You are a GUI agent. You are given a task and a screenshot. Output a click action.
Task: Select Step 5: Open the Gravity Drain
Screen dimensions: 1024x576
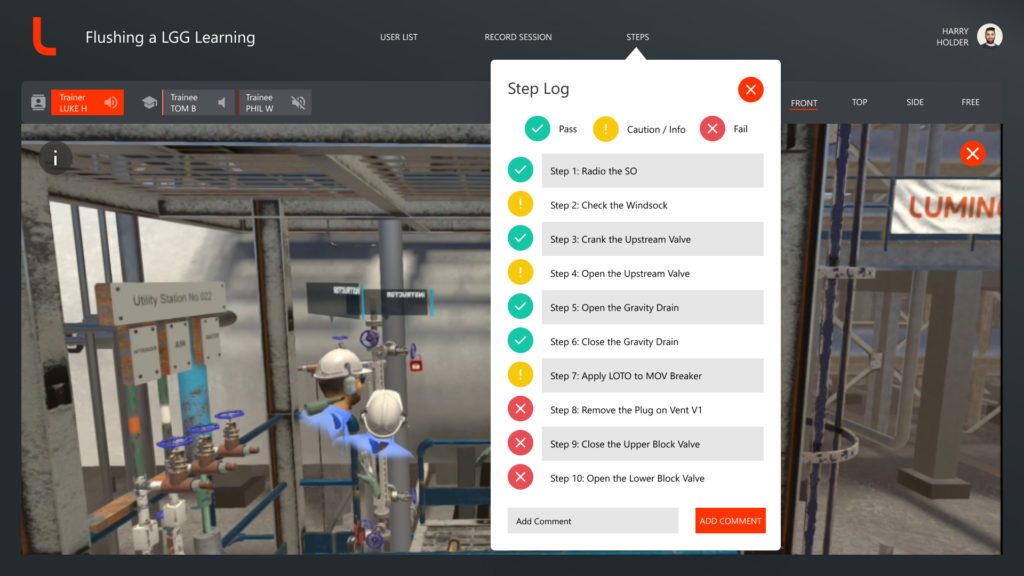pyautogui.click(x=652, y=307)
